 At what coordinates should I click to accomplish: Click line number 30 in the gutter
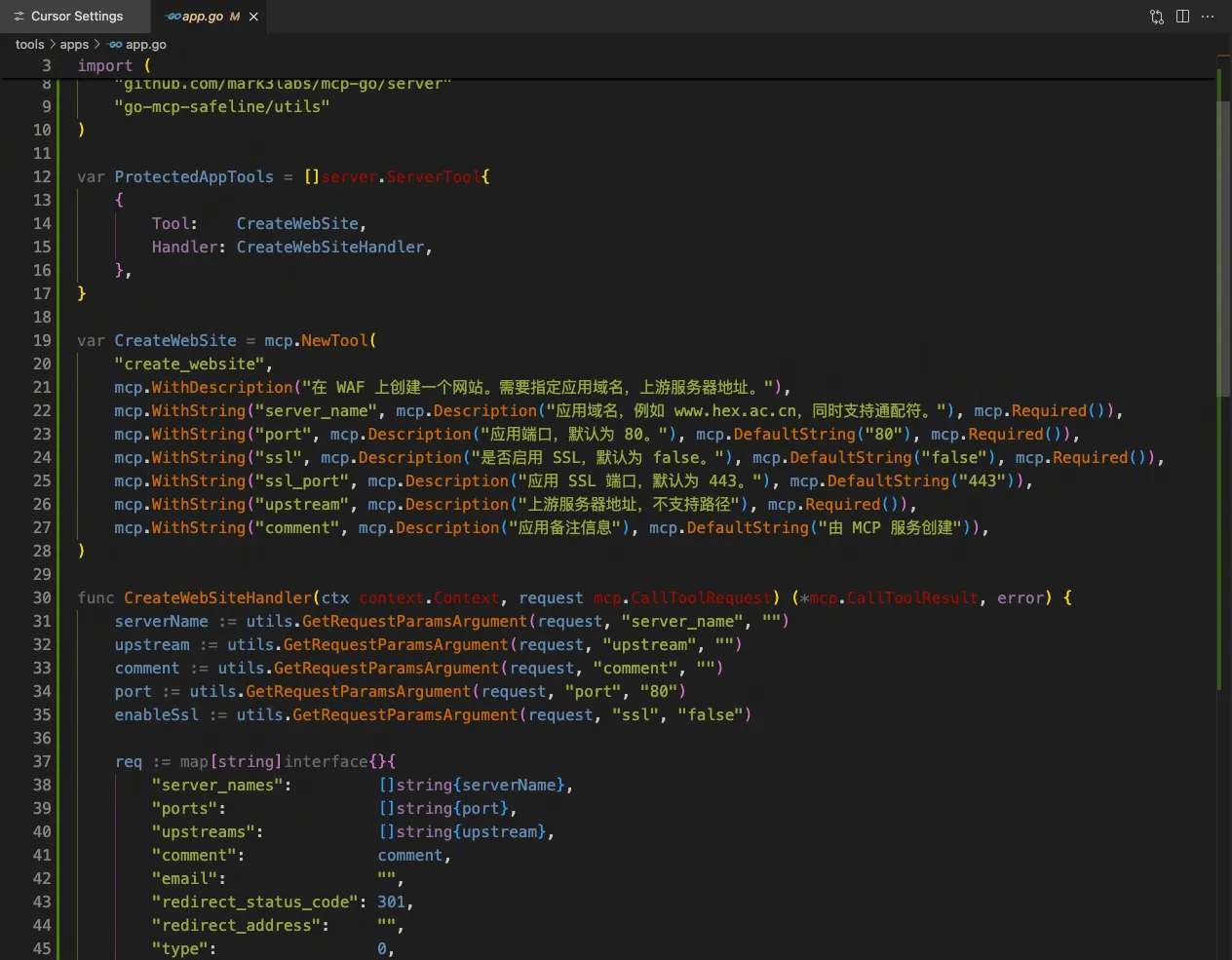[42, 598]
